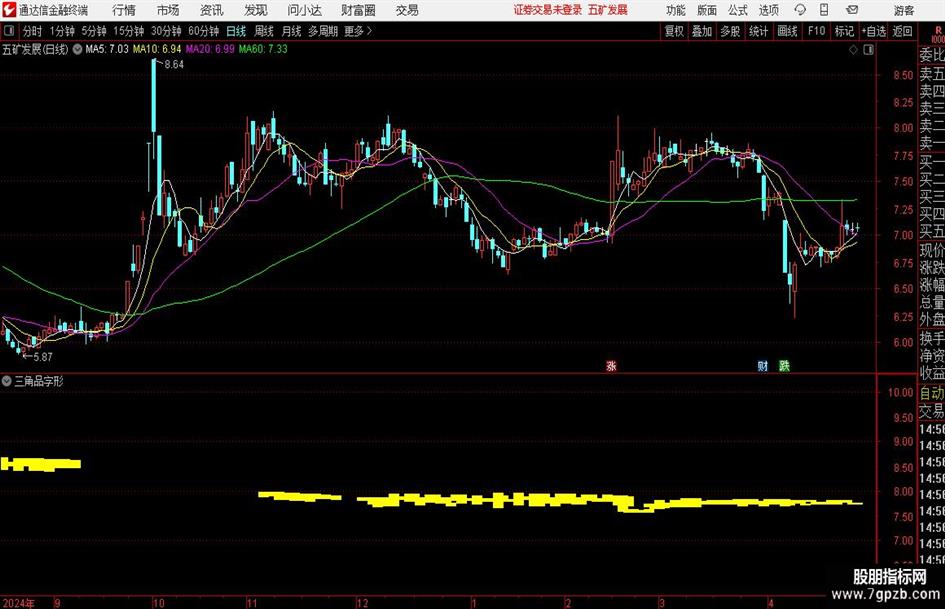The image size is (945, 609).
Task: Open the 选项 menu
Action: (x=768, y=10)
